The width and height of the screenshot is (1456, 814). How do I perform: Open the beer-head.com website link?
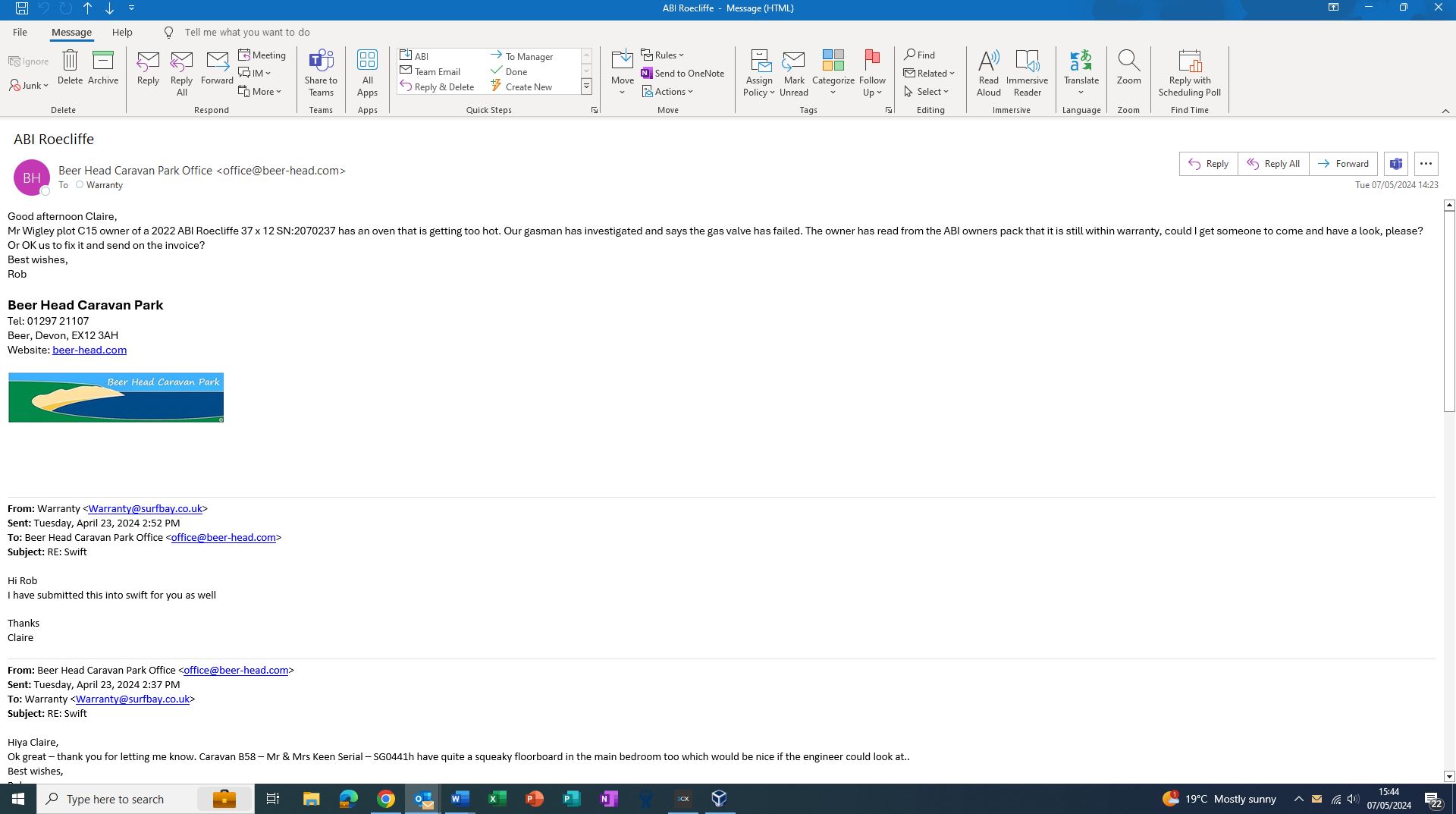coord(89,350)
